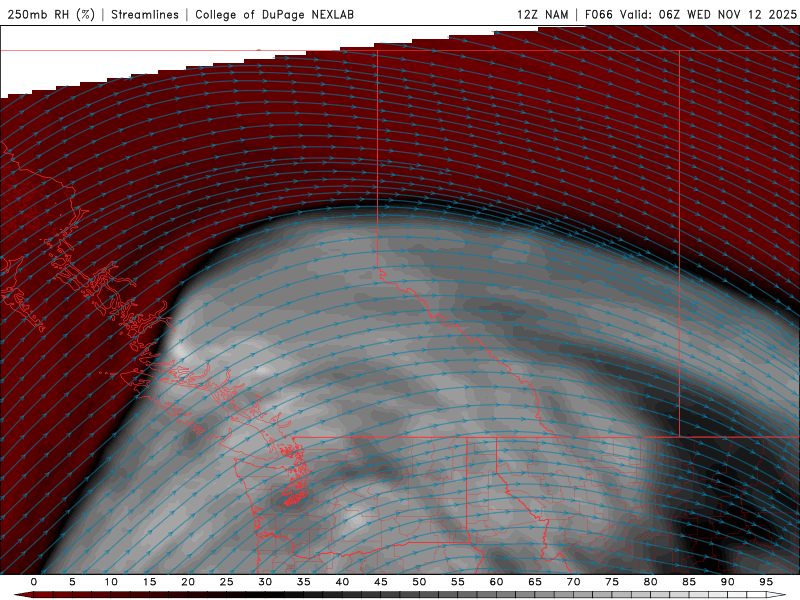This screenshot has height=600, width=800.
Task: Select the 'F066' forecast hour text
Action: [x=598, y=14]
